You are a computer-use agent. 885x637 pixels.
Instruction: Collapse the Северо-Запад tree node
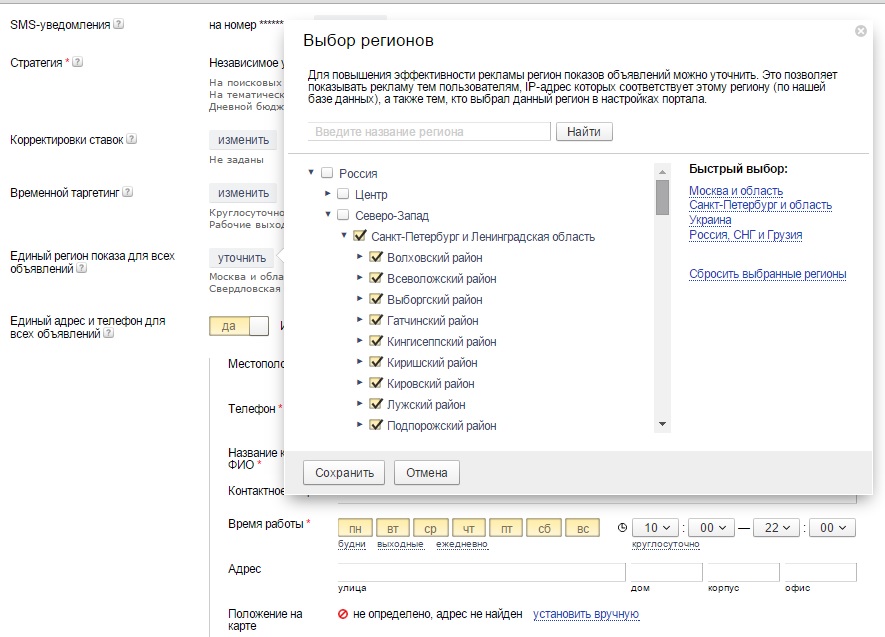pyautogui.click(x=328, y=214)
